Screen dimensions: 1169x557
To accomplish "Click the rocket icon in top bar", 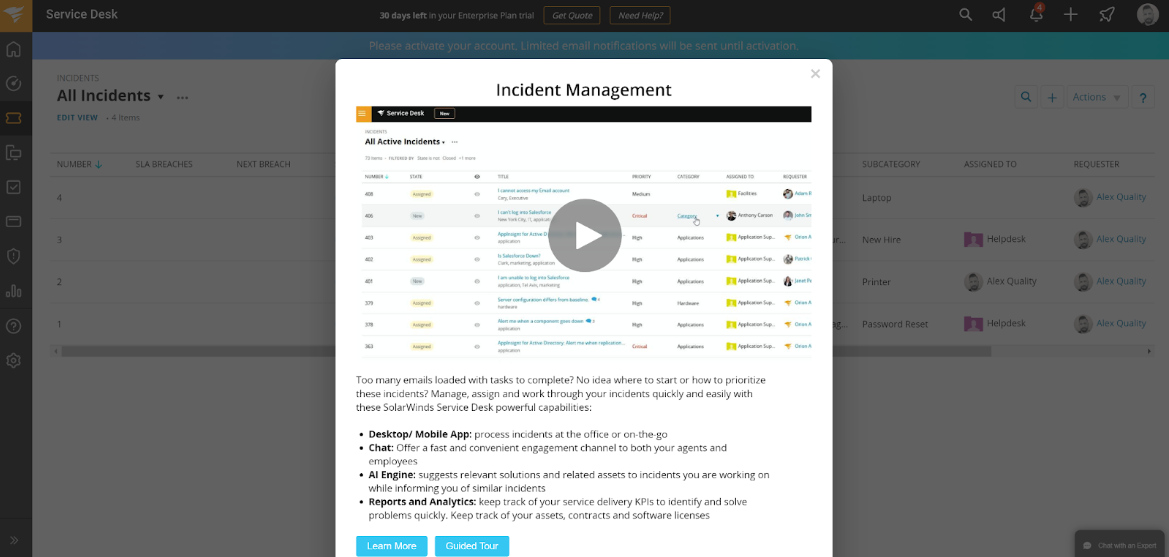I will [x=1106, y=14].
